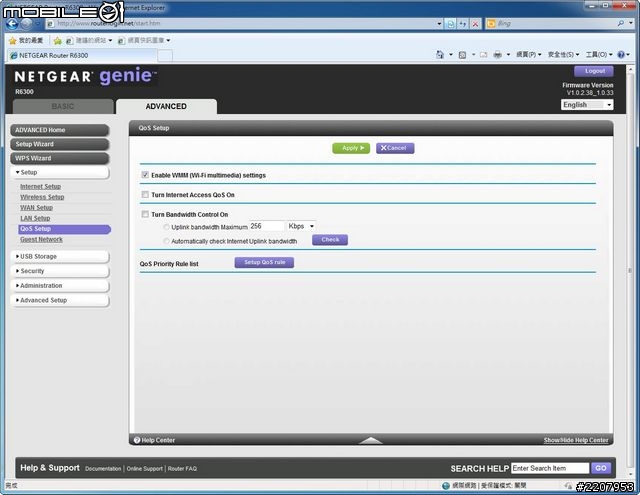This screenshot has width=640, height=495.
Task: Click the Check bandwidth button
Action: click(x=330, y=240)
